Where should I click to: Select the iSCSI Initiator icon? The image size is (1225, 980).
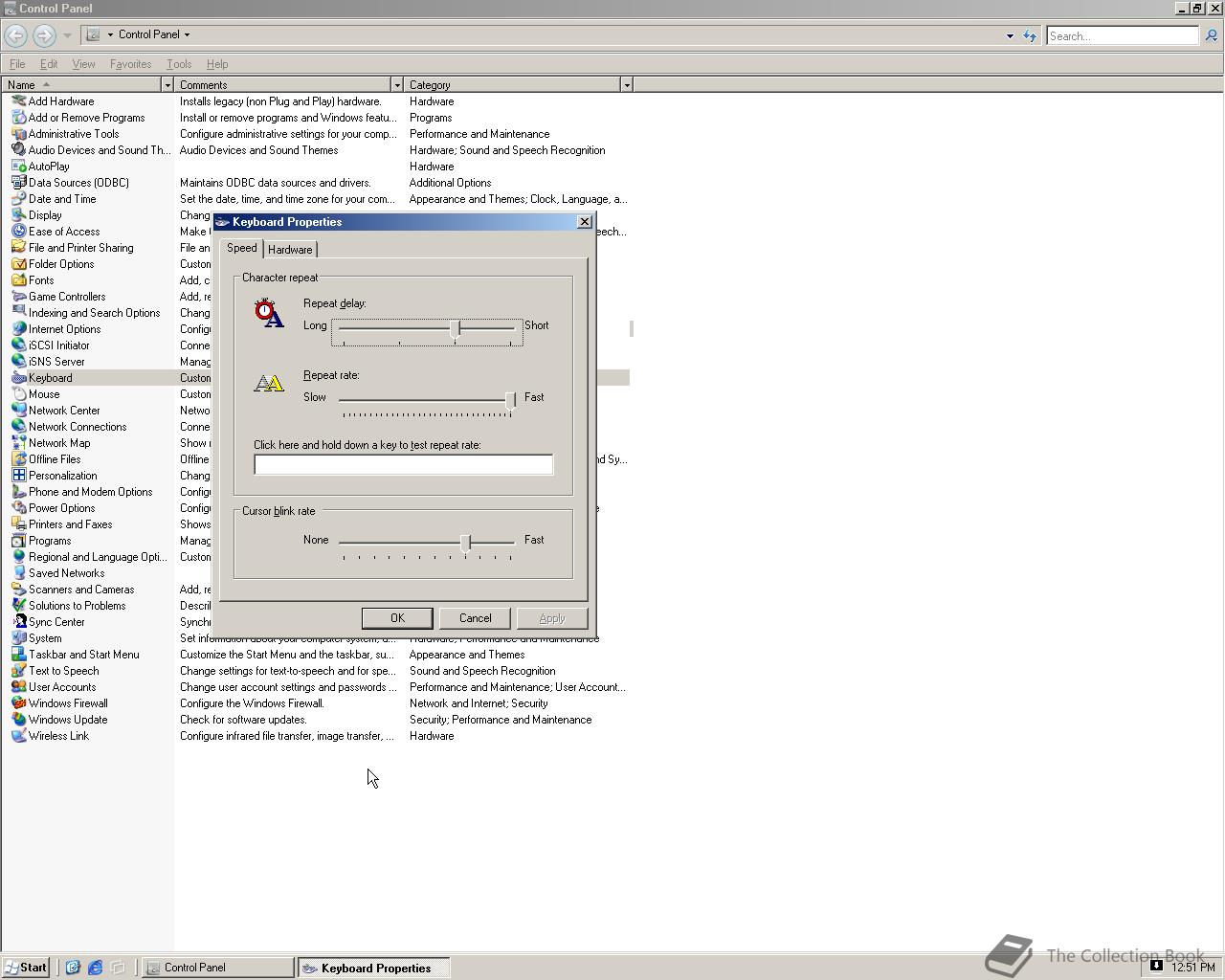(18, 345)
